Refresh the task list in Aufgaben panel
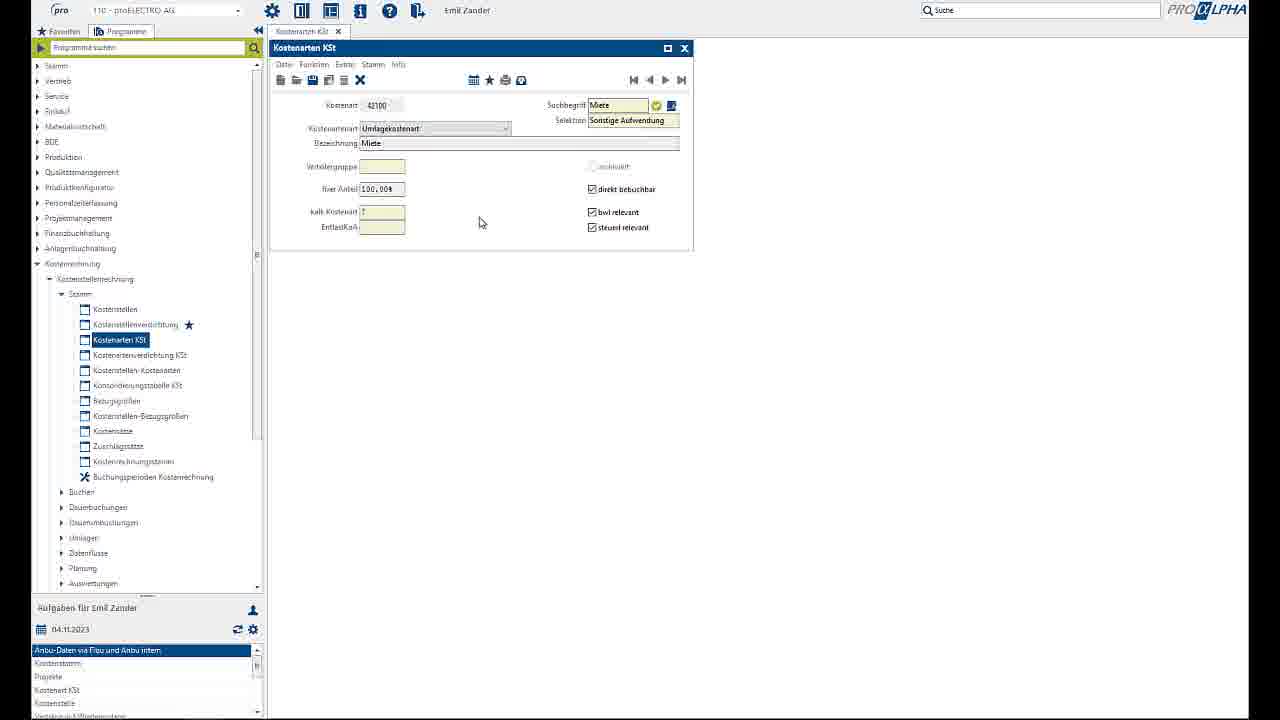 point(238,630)
